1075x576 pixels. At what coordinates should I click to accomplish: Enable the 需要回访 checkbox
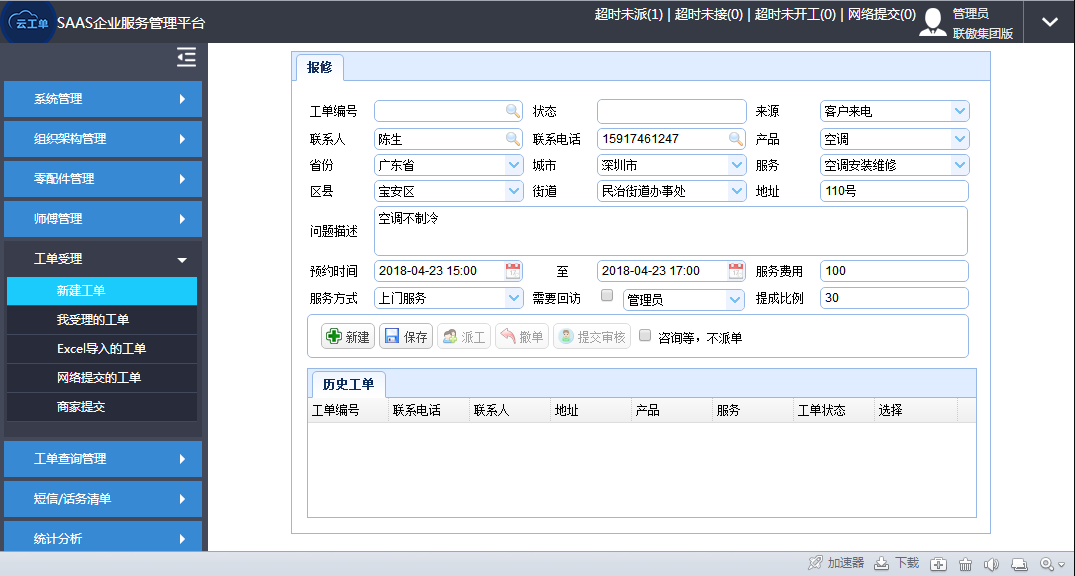point(606,296)
